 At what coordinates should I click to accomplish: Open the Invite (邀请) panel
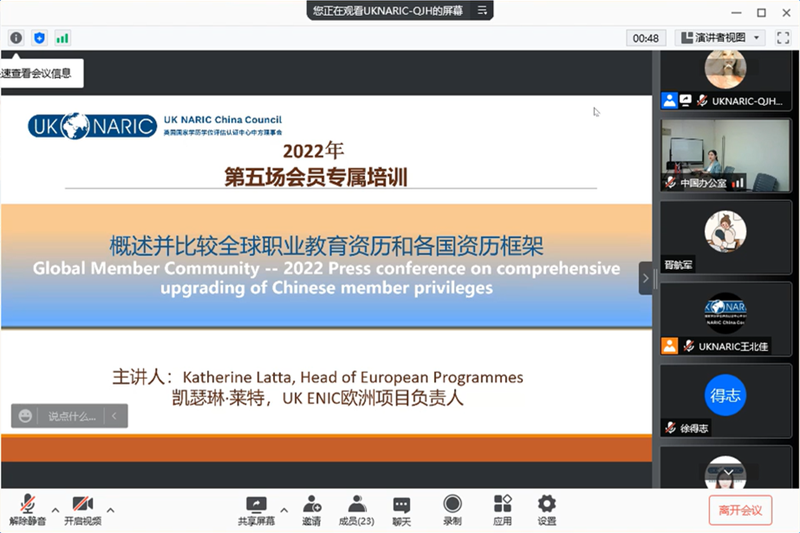point(312,509)
